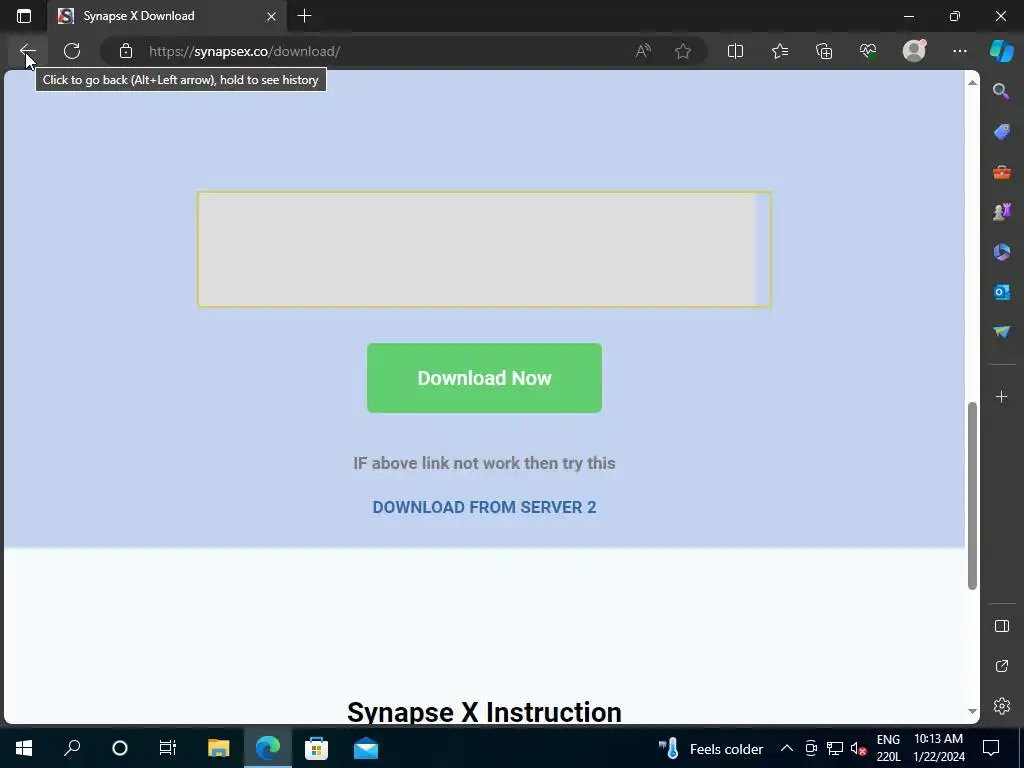Open sidebar settings gear
The width and height of the screenshot is (1024, 768).
(x=1002, y=706)
